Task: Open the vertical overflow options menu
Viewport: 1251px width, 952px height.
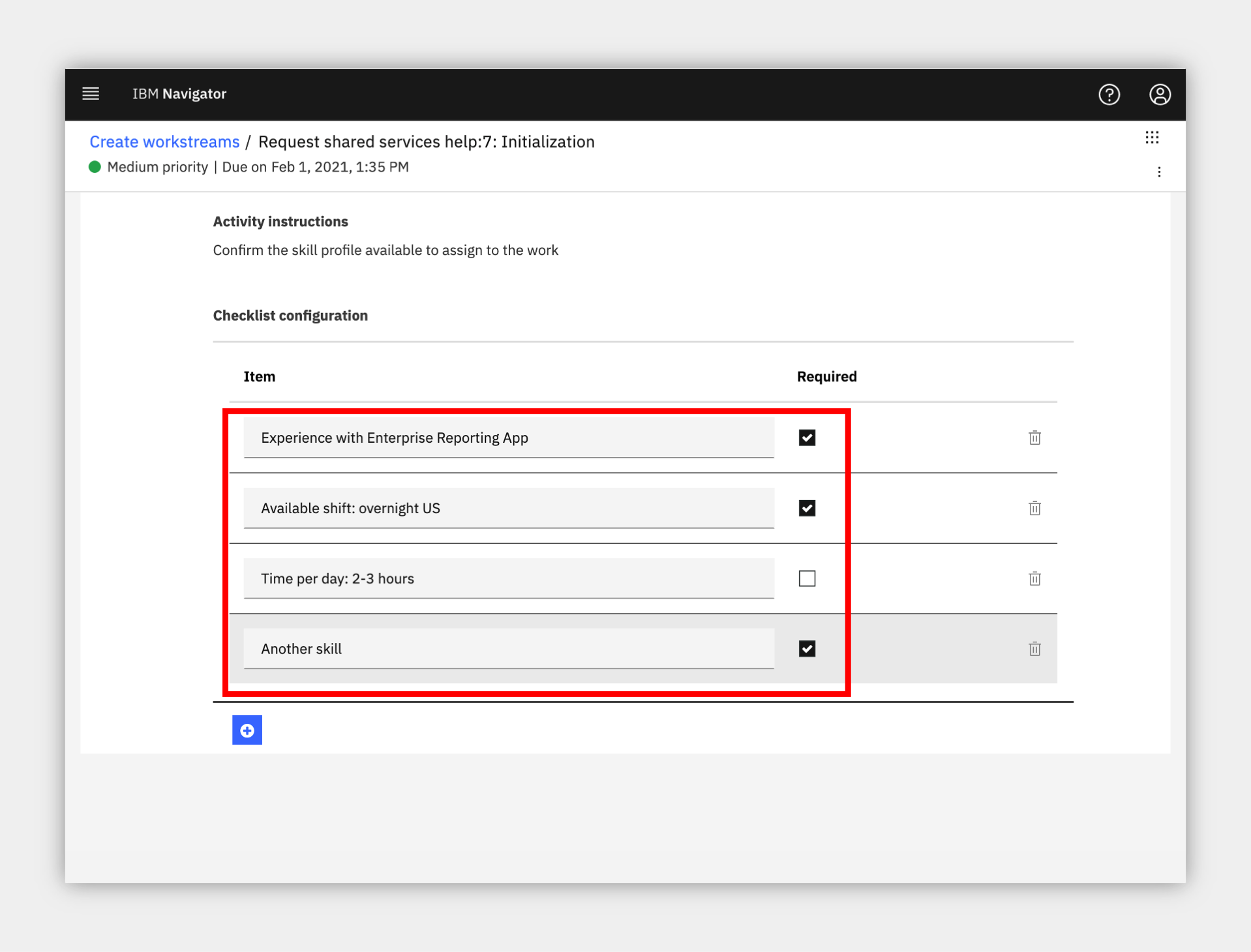Action: (x=1159, y=172)
